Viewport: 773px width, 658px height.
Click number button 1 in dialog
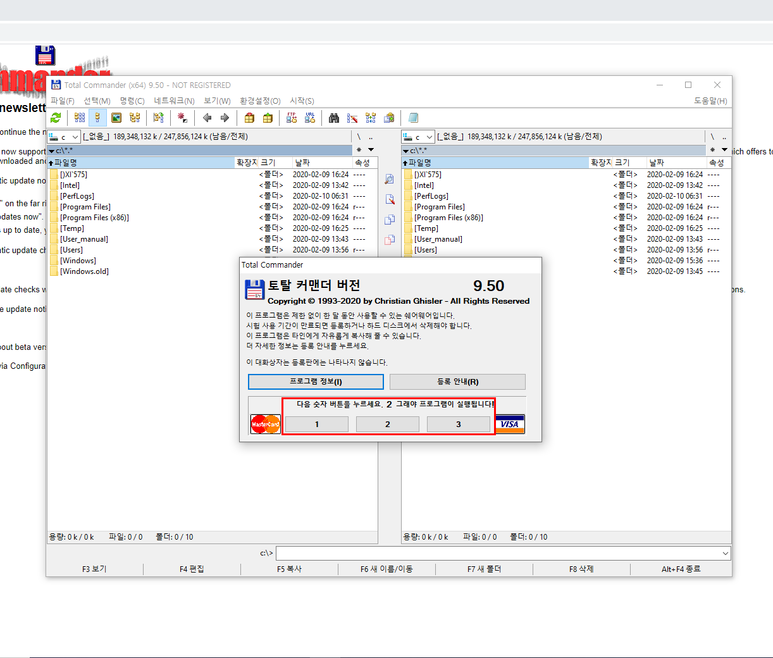pos(317,424)
